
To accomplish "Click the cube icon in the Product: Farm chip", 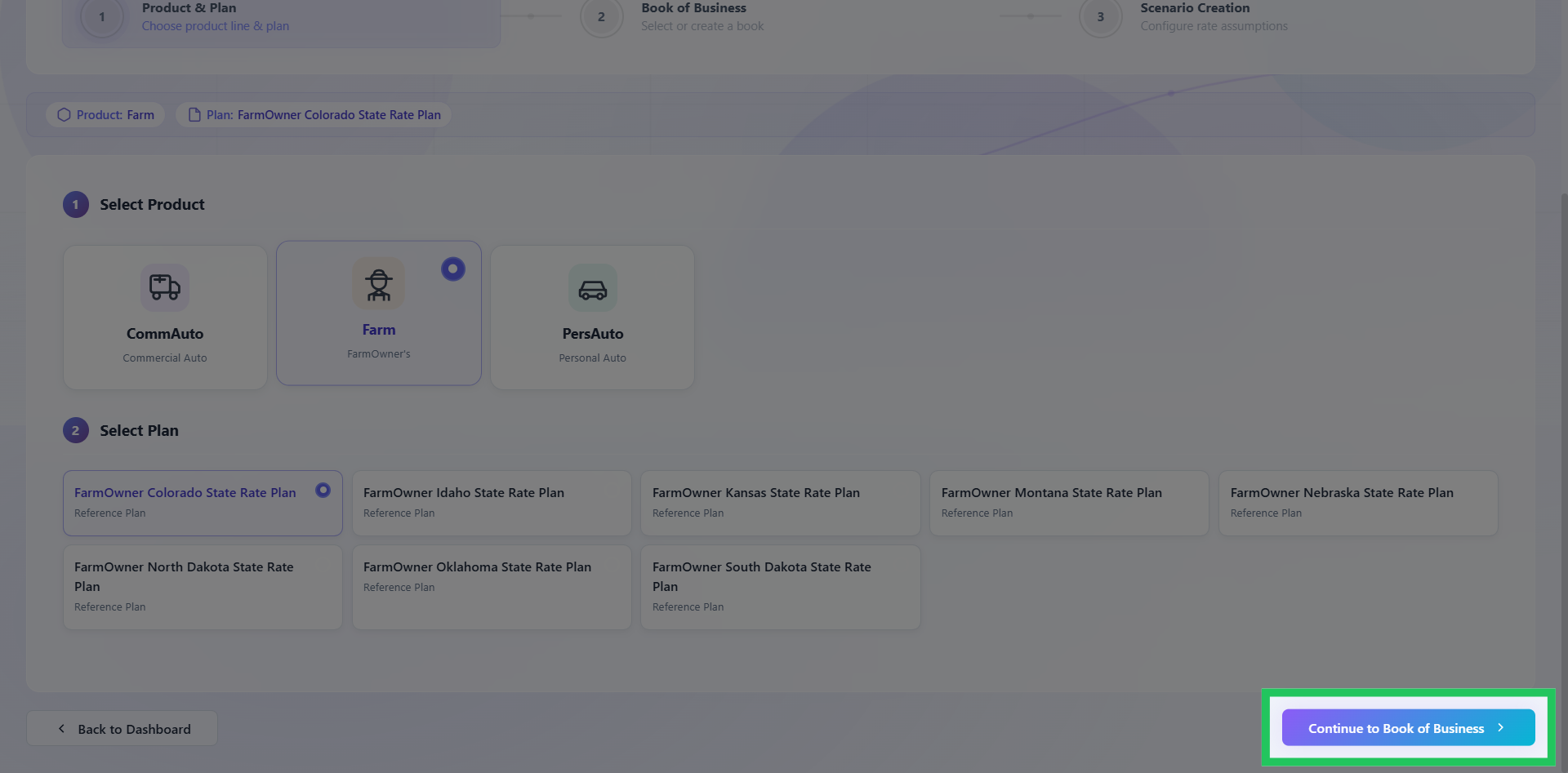I will pos(64,115).
